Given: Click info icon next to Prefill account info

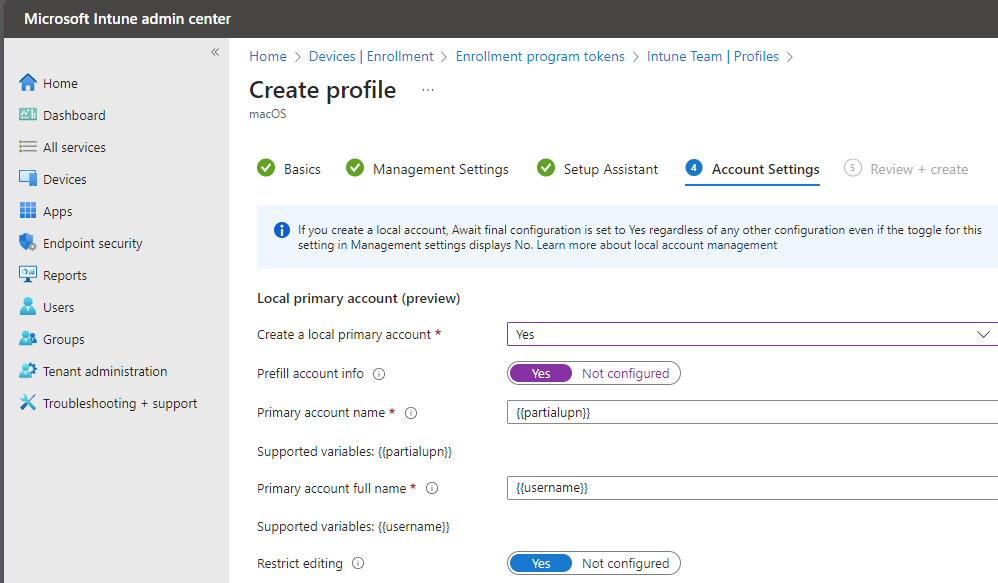Looking at the screenshot, I should (x=379, y=374).
